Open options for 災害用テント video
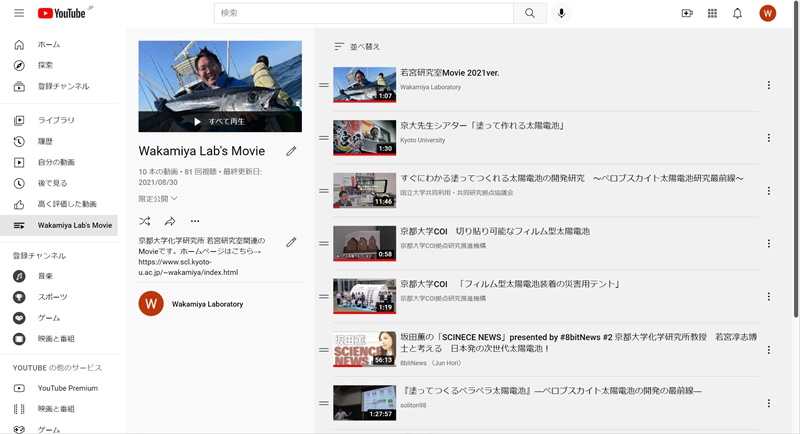 (x=768, y=296)
